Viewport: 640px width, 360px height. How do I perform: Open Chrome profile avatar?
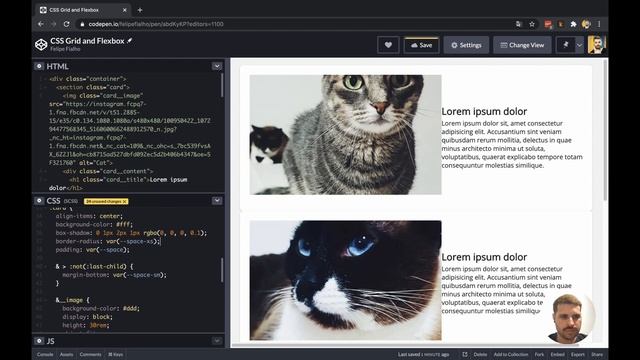click(x=586, y=24)
